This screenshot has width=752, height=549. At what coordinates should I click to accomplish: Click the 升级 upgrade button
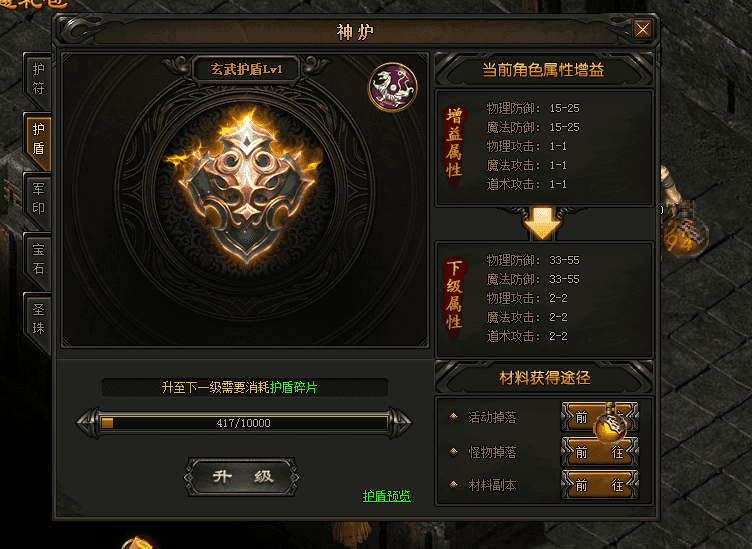tap(242, 477)
